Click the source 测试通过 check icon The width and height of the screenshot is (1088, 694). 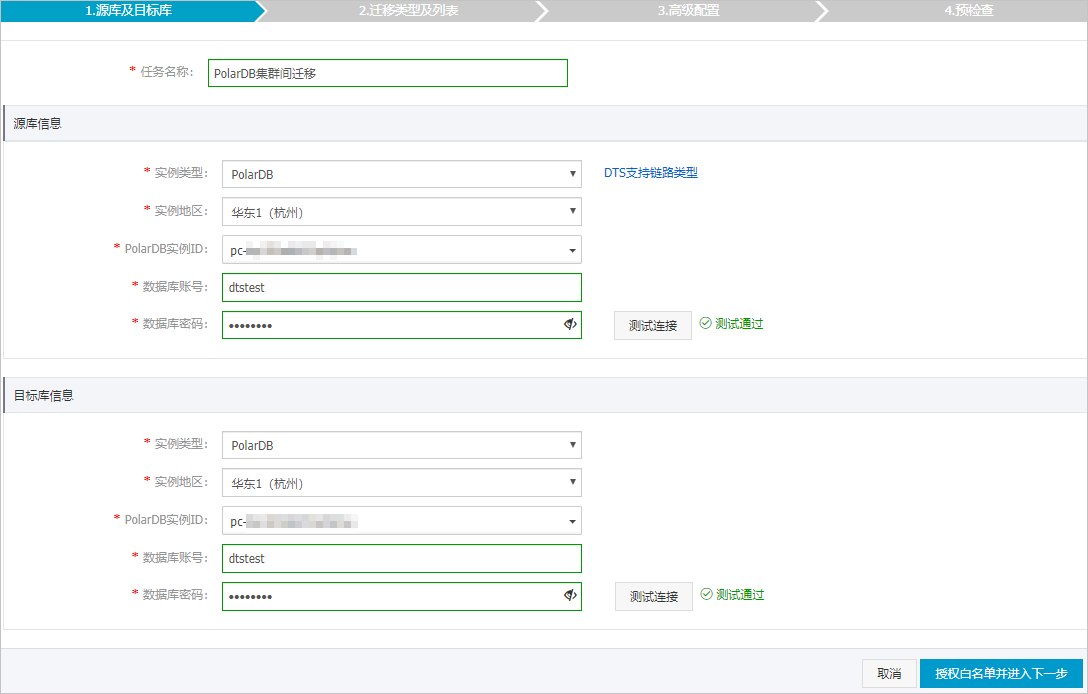(705, 323)
